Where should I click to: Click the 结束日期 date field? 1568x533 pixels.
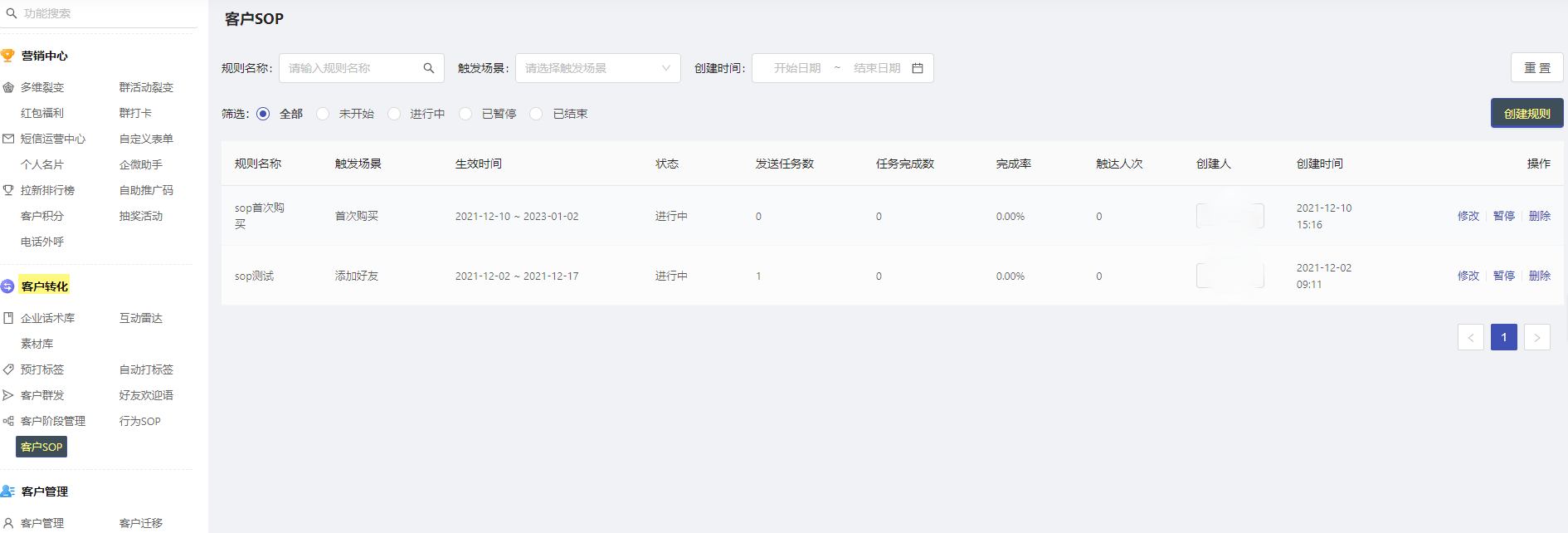pos(877,68)
